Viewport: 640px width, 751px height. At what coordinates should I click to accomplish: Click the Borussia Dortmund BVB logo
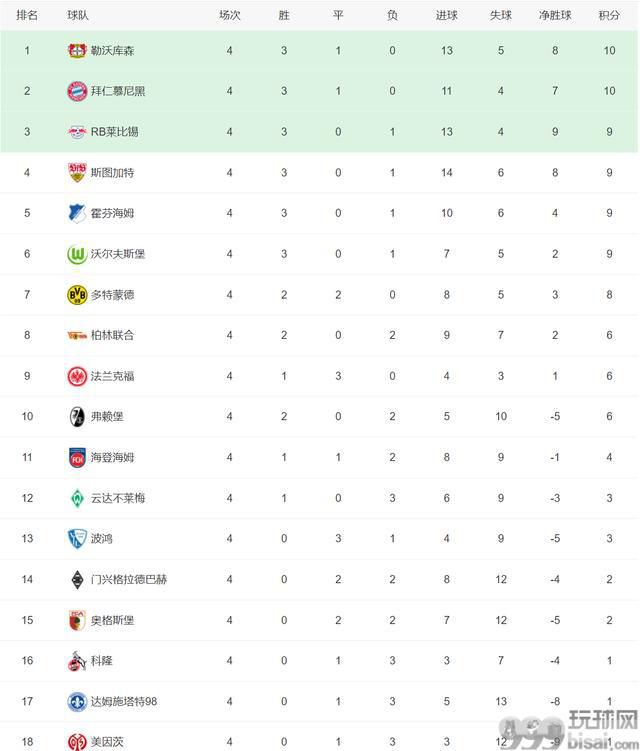tap(77, 295)
